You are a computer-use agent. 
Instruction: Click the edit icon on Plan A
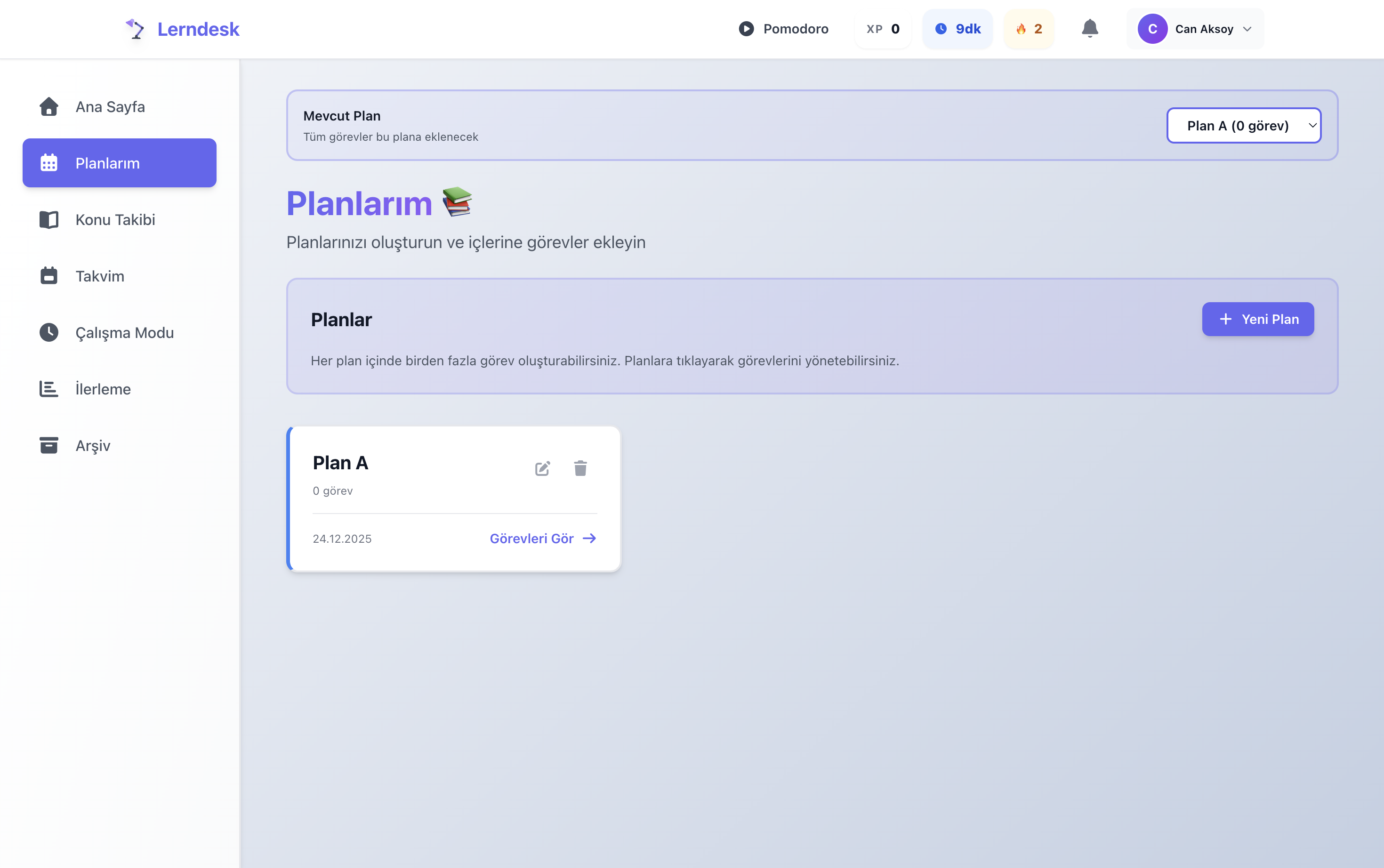tap(542, 468)
